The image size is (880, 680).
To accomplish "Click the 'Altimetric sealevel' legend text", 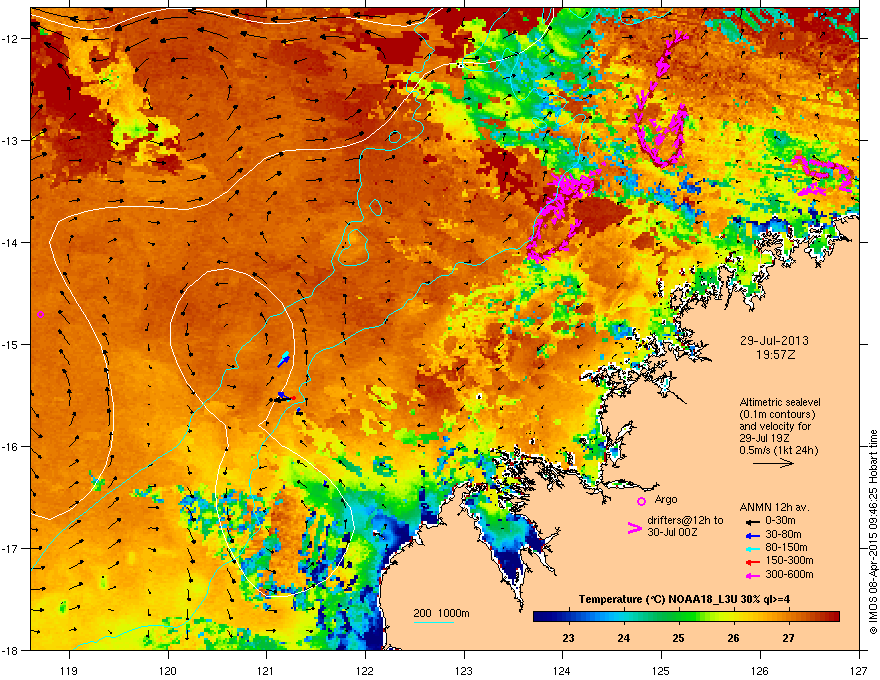I will coord(780,402).
